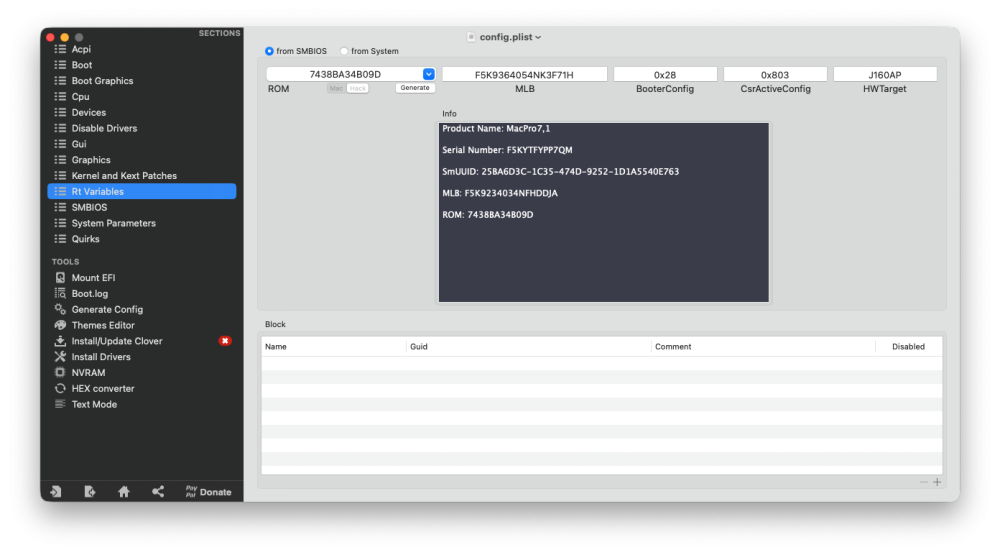
Task: Click the Product Name: MacPro7,1 line
Action: pyautogui.click(x=496, y=129)
